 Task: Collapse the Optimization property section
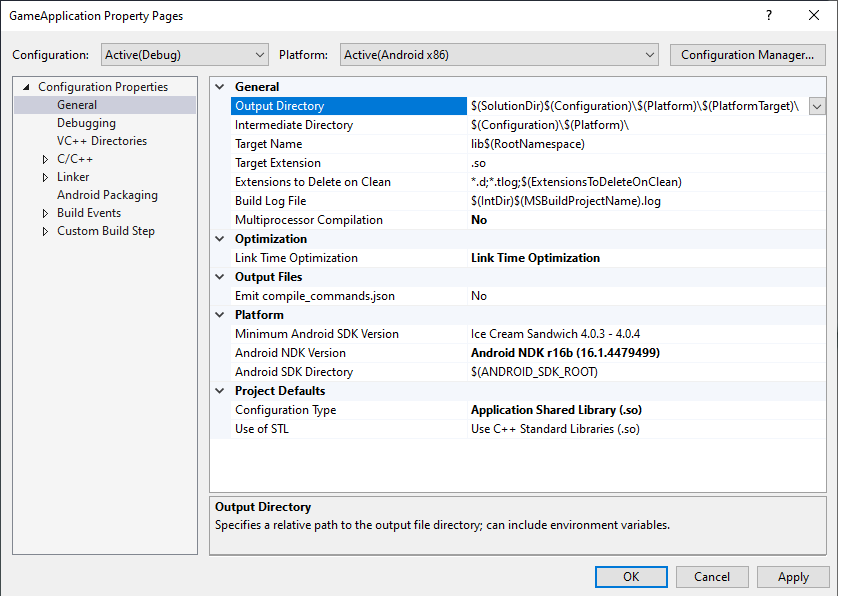click(221, 239)
